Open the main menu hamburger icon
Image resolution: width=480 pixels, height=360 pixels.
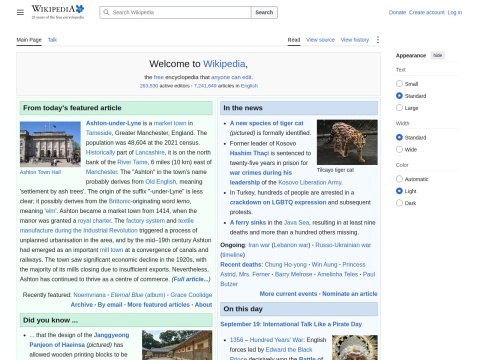coord(20,12)
